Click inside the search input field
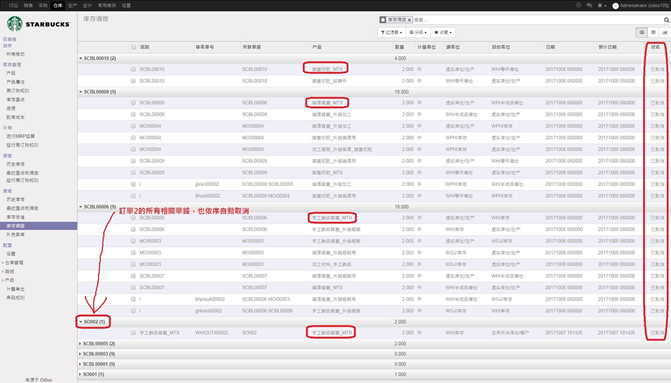671x383 pixels. coord(537,20)
